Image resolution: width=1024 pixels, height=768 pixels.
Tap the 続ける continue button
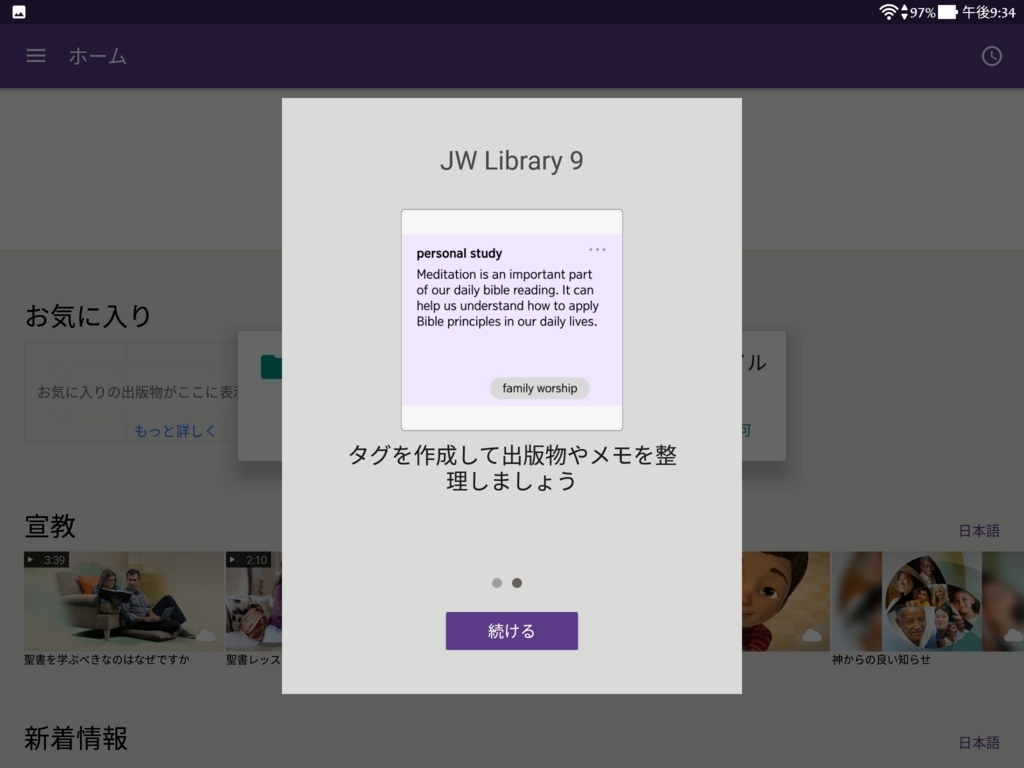[x=511, y=630]
